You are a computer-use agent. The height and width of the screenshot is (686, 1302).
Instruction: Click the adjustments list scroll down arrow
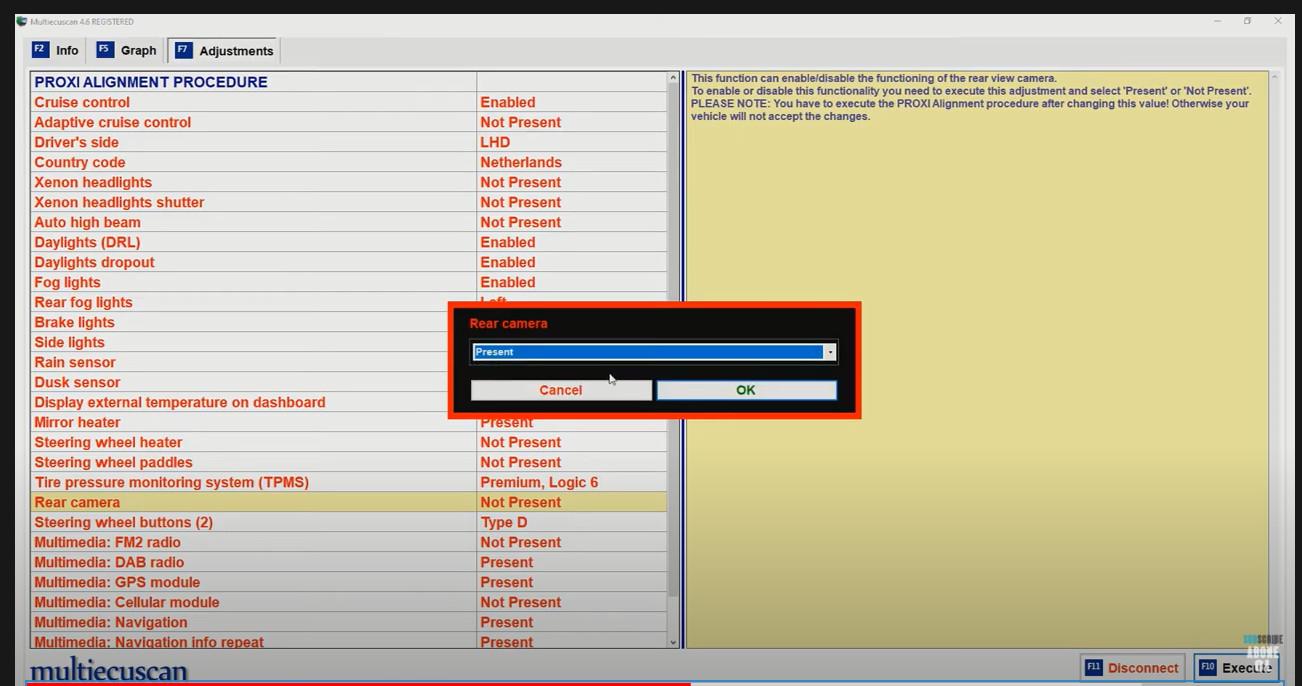click(673, 642)
